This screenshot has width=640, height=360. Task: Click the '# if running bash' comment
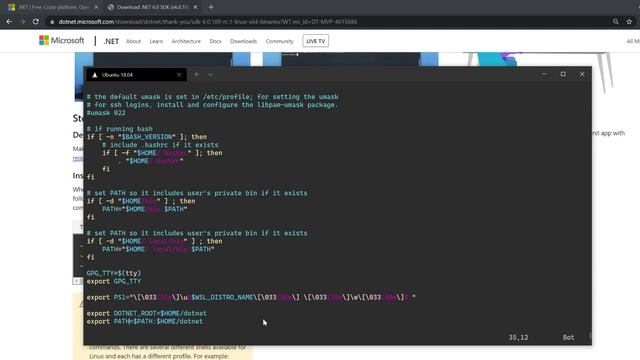[x=119, y=129]
